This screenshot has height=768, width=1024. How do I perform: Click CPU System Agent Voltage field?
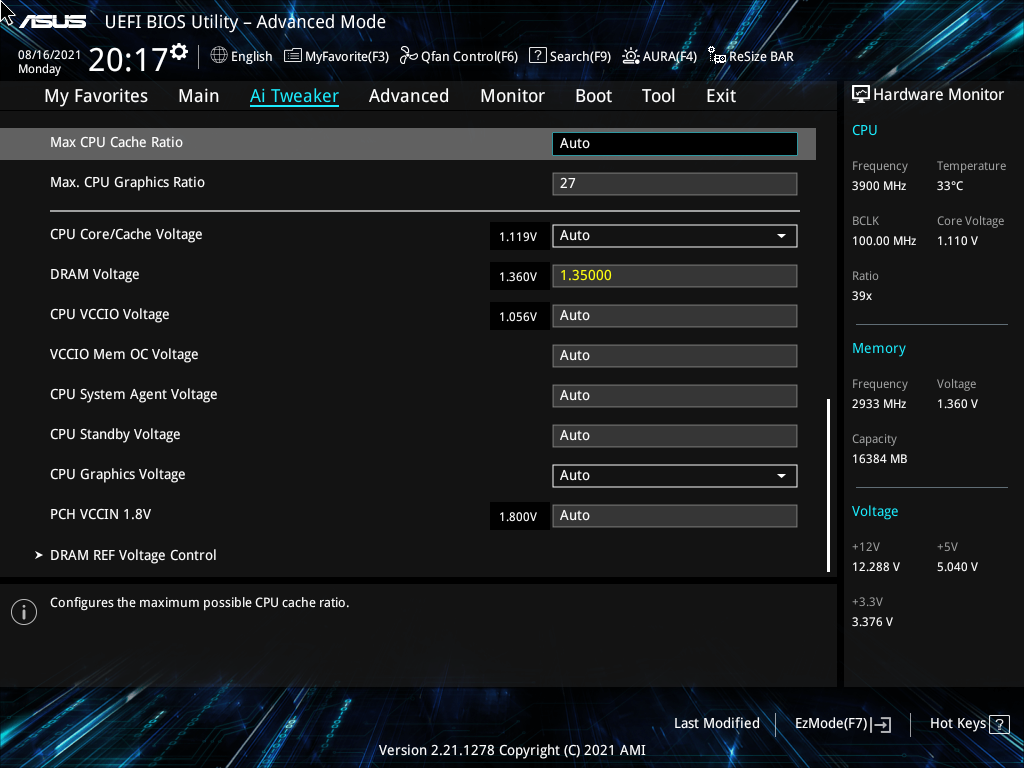(x=675, y=396)
